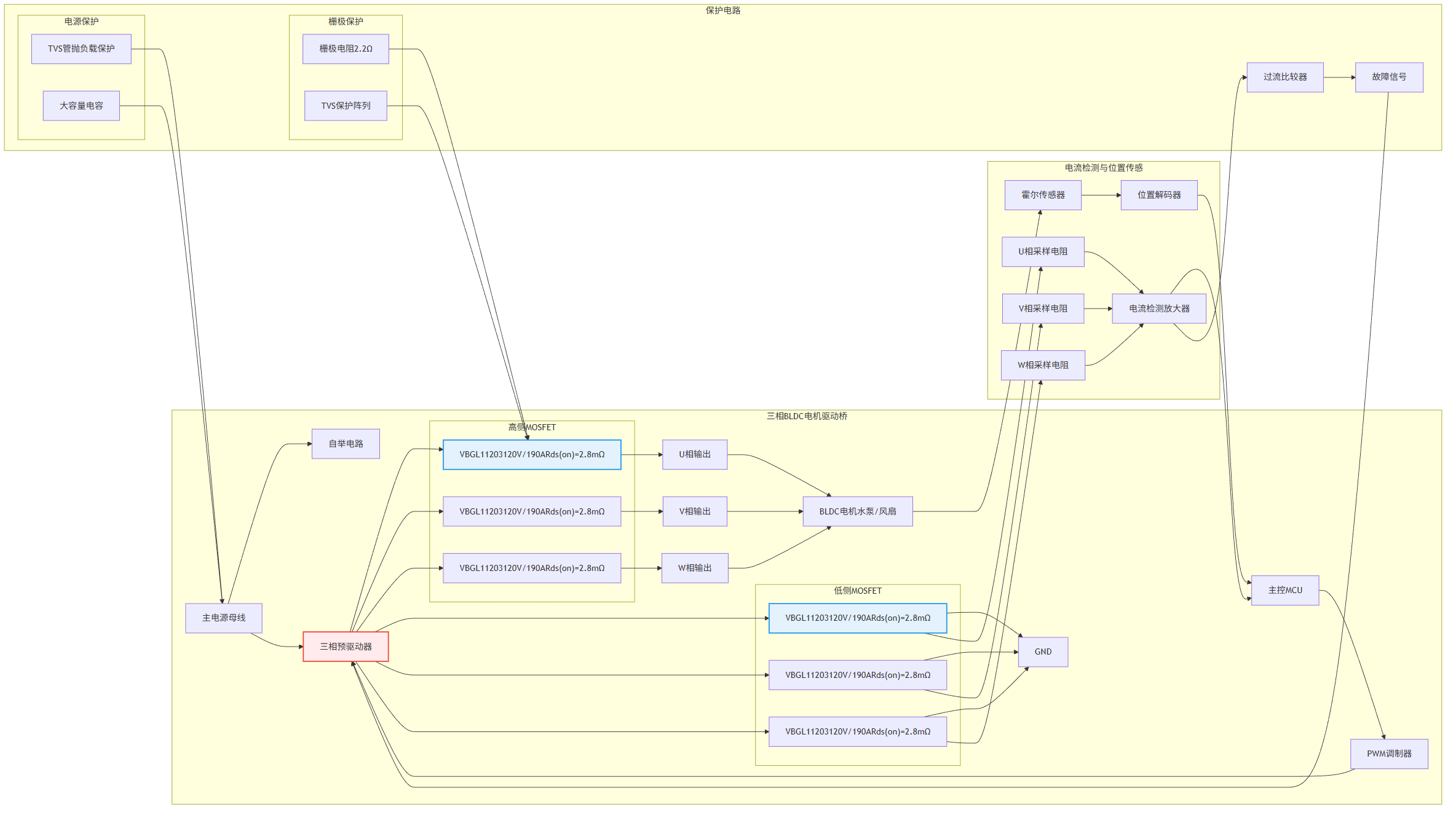Select the blue-highlighted high-side VBGL1120 MOSFET
Viewport: 1456px width, 815px height.
(532, 454)
